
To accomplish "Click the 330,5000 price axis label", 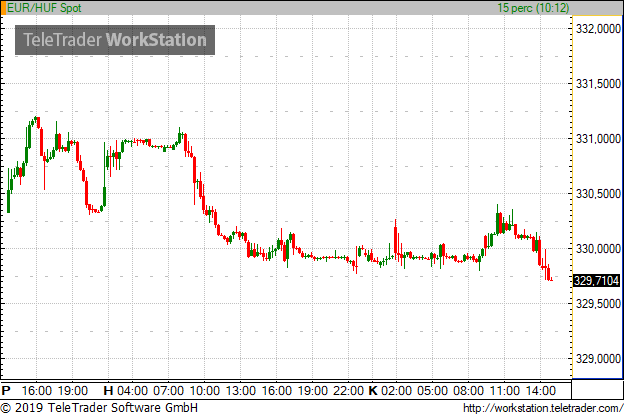I will click(x=599, y=194).
